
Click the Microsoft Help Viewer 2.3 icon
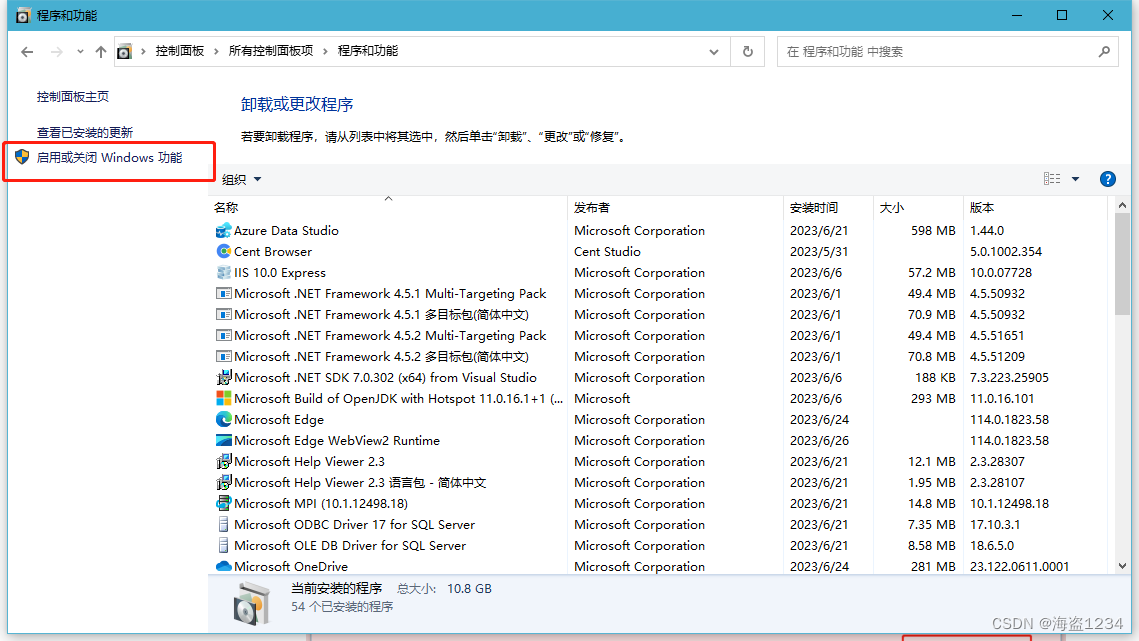pos(224,461)
